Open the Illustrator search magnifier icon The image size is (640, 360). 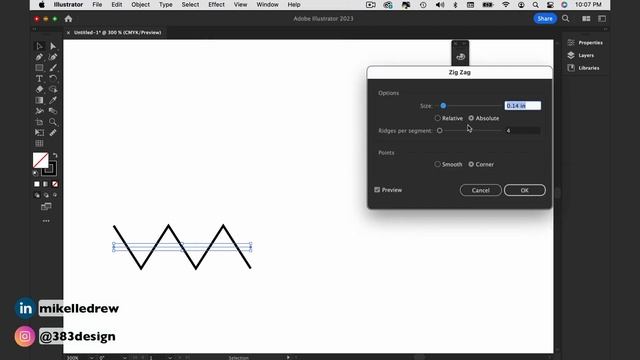pos(566,18)
